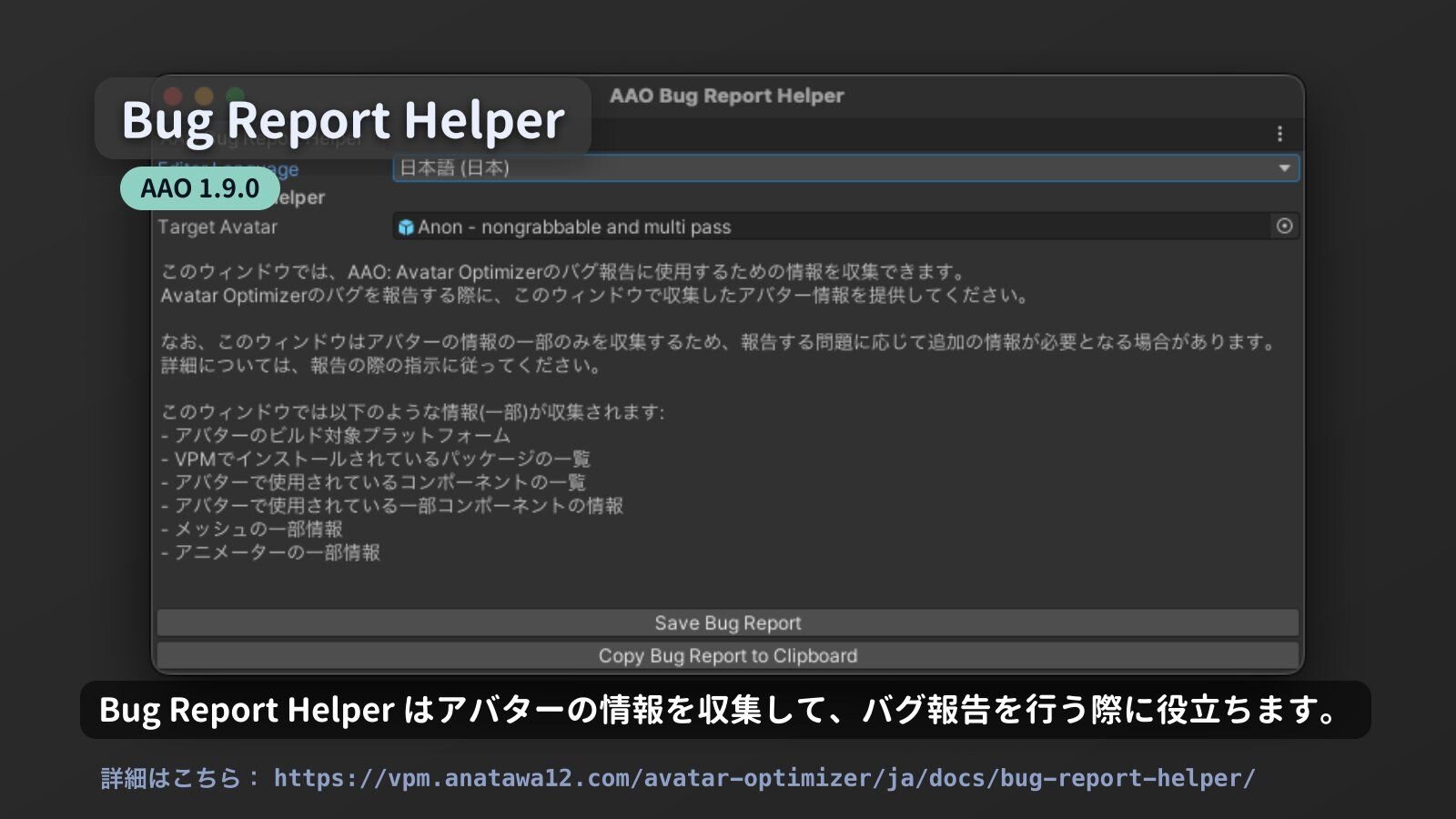The image size is (1456, 819).
Task: Open the three-dot window options menu
Action: click(1279, 134)
